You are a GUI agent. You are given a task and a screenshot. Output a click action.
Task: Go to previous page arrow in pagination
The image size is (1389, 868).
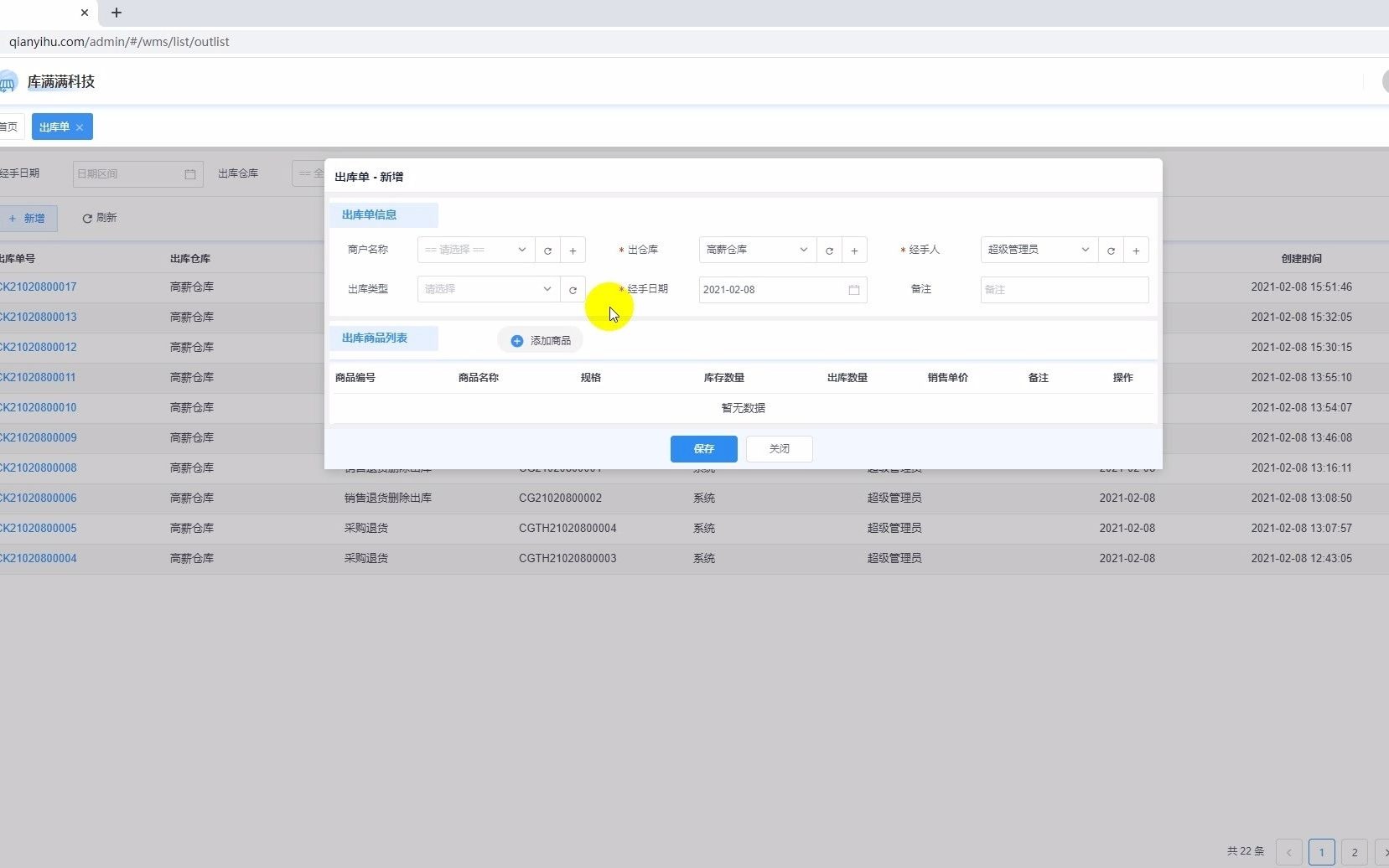[1289, 852]
